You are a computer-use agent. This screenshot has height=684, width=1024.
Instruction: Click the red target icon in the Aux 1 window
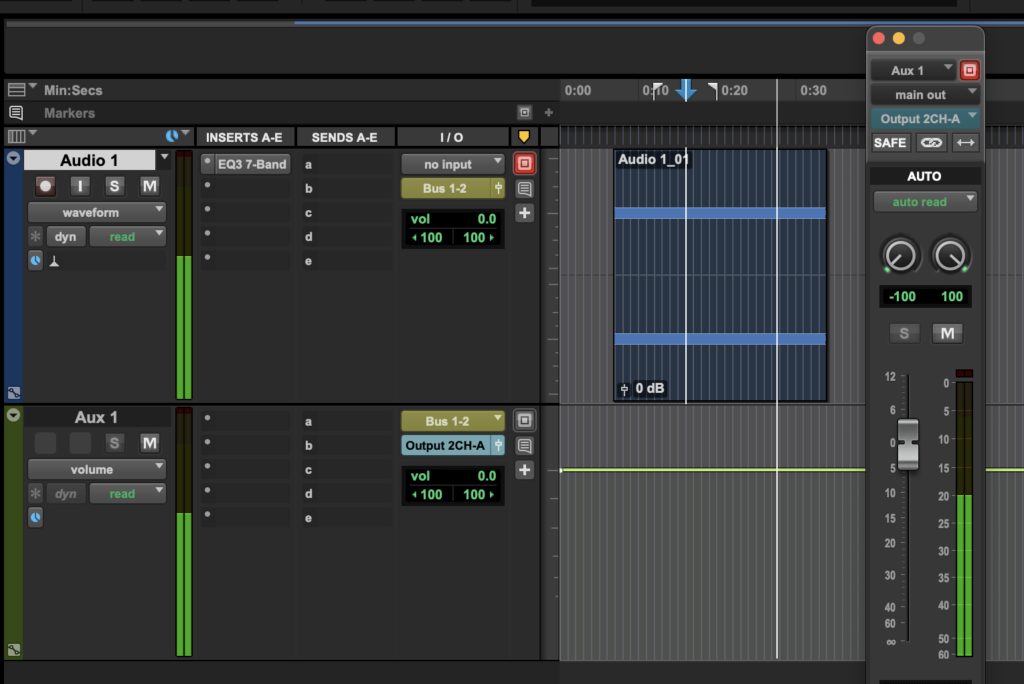click(968, 70)
